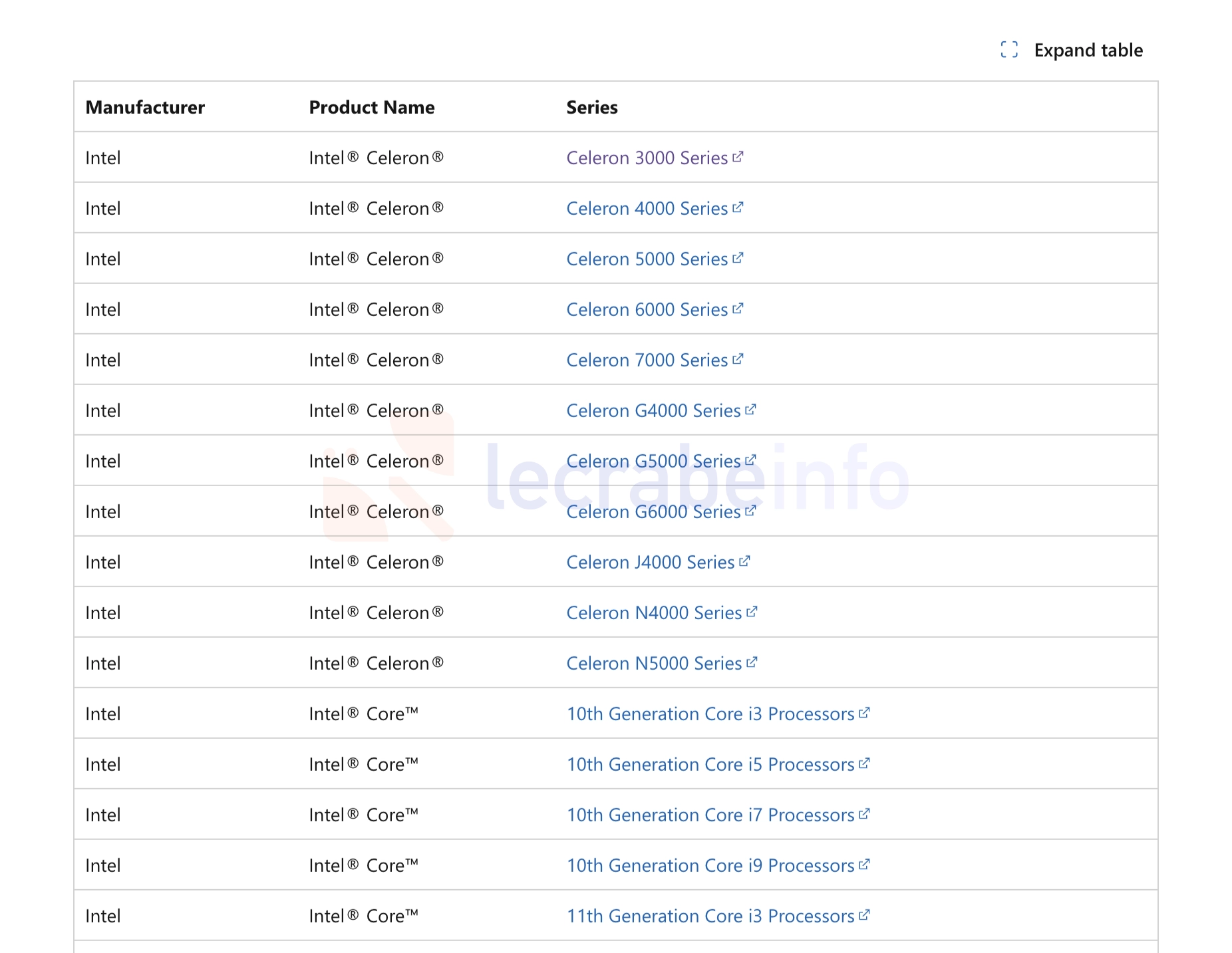Open the Celeron 3000 Series link
Viewport: 1232px width, 953px height.
[647, 158]
